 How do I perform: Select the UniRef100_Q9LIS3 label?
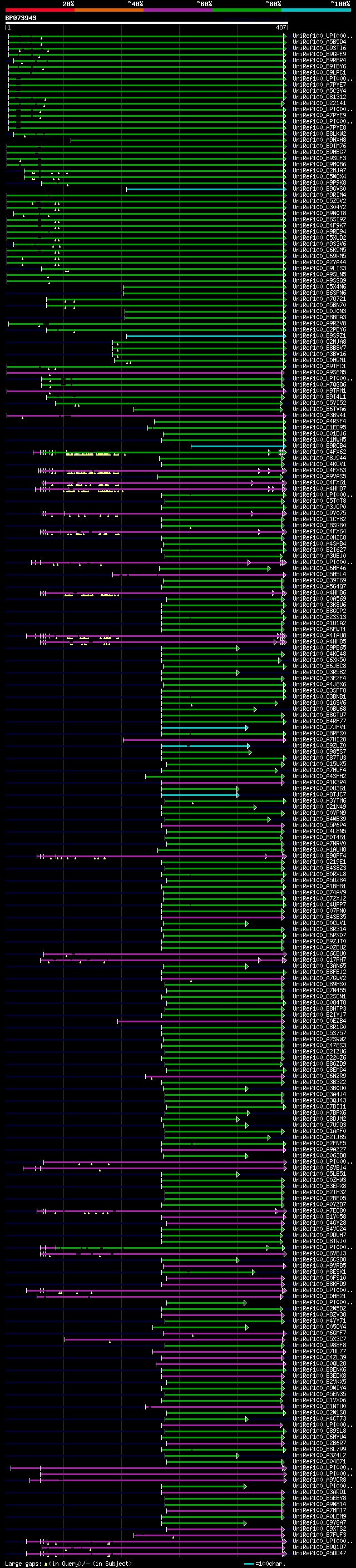coord(319,269)
